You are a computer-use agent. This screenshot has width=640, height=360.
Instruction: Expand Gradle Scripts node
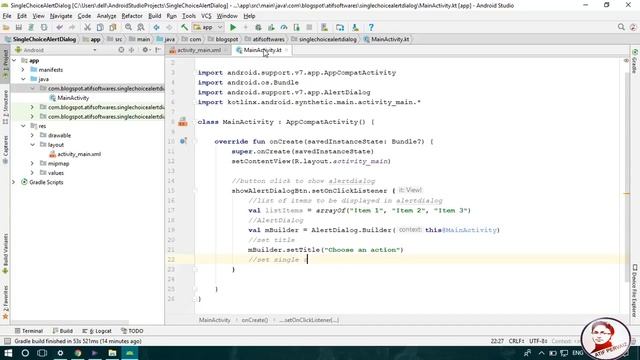[x=13, y=182]
